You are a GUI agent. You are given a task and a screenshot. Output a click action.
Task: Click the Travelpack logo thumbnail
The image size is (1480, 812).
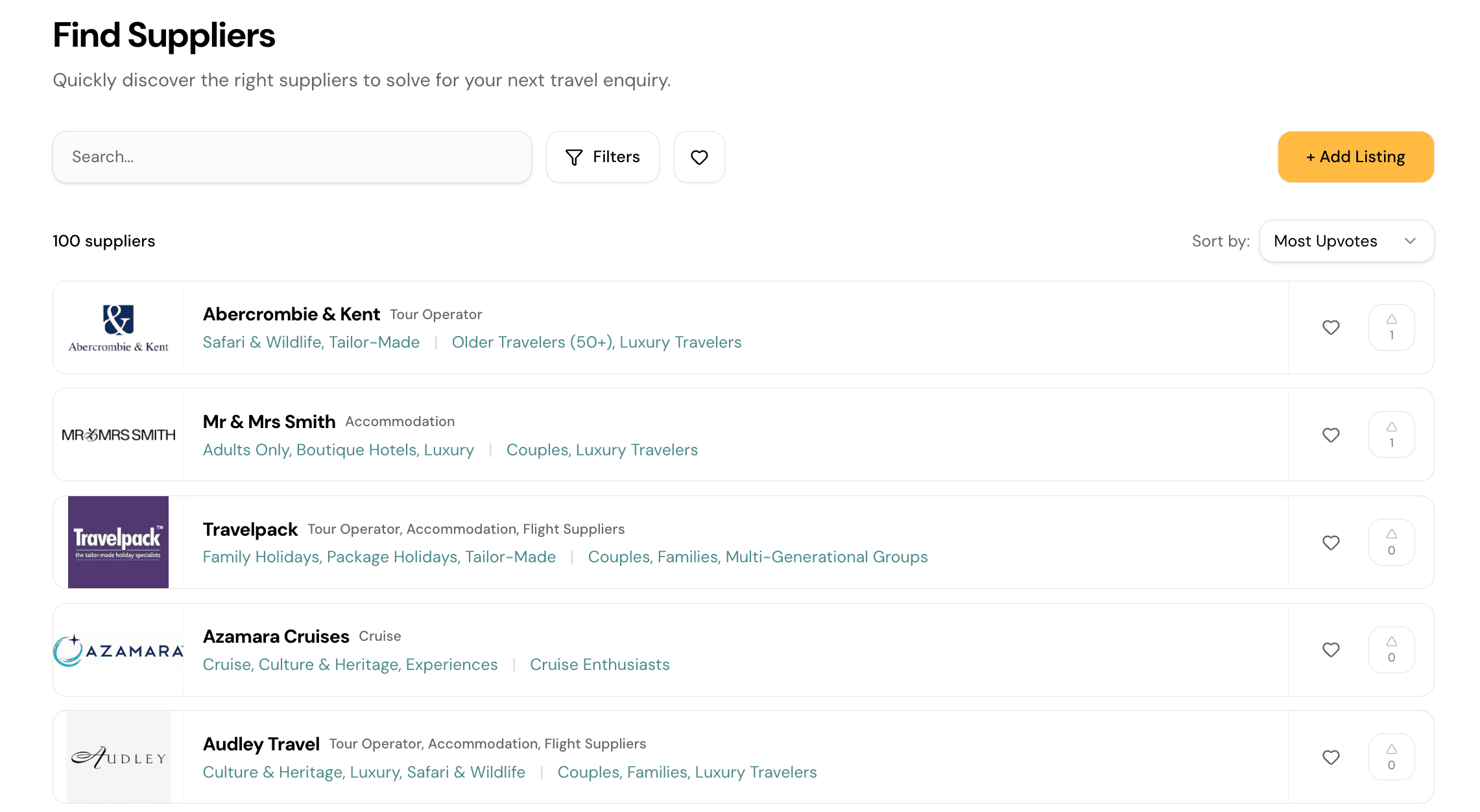pyautogui.click(x=118, y=543)
